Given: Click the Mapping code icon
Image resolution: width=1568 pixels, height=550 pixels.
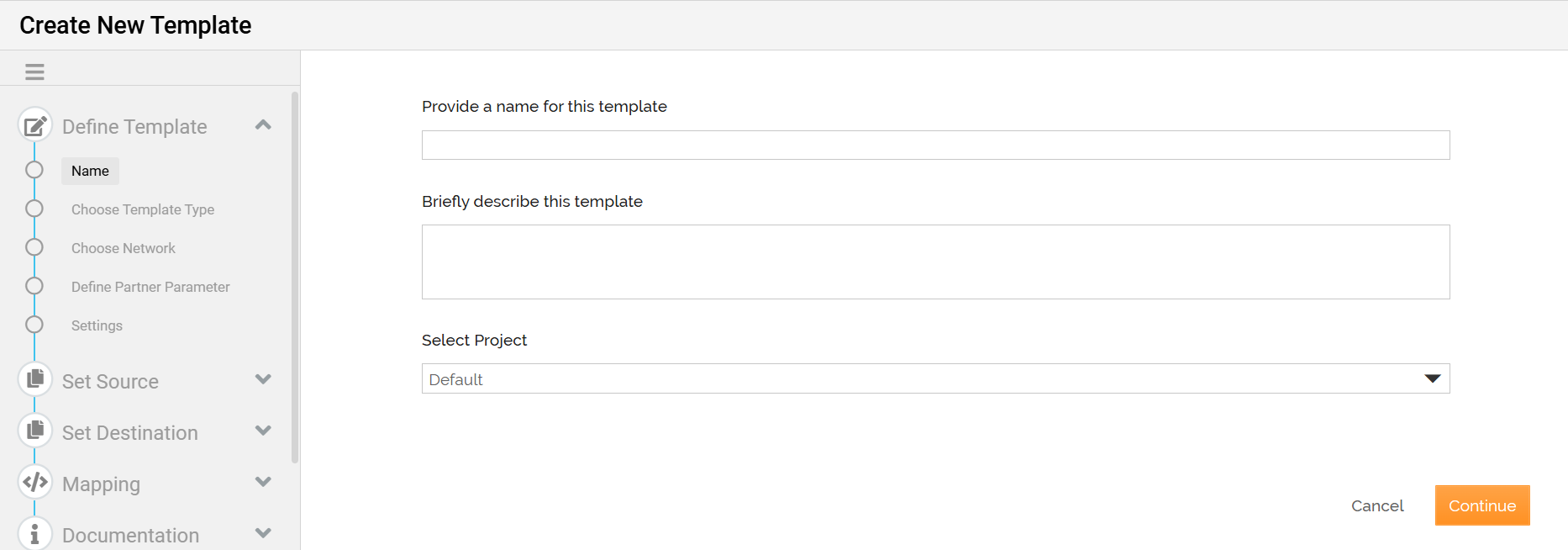Looking at the screenshot, I should click(x=35, y=482).
